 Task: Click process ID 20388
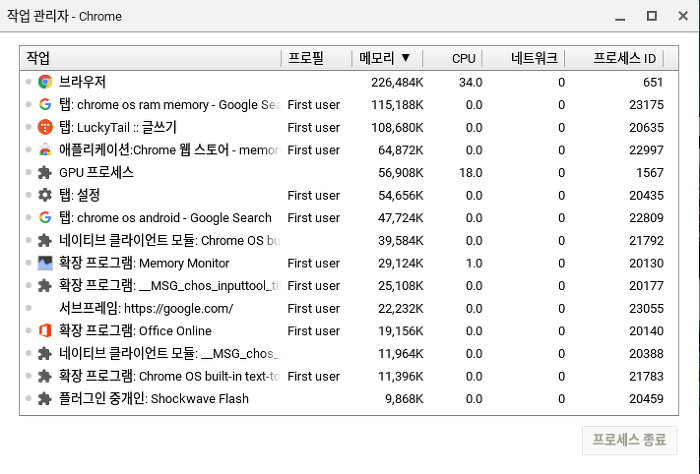pyautogui.click(x=646, y=353)
